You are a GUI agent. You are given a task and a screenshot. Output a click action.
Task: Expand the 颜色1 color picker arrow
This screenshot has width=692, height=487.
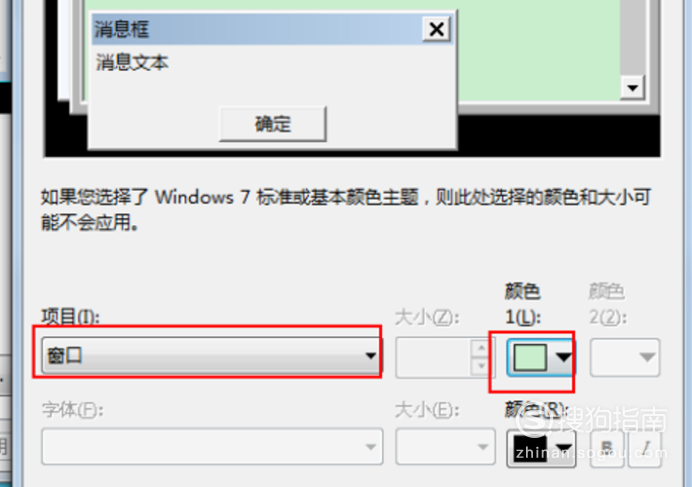tap(563, 357)
